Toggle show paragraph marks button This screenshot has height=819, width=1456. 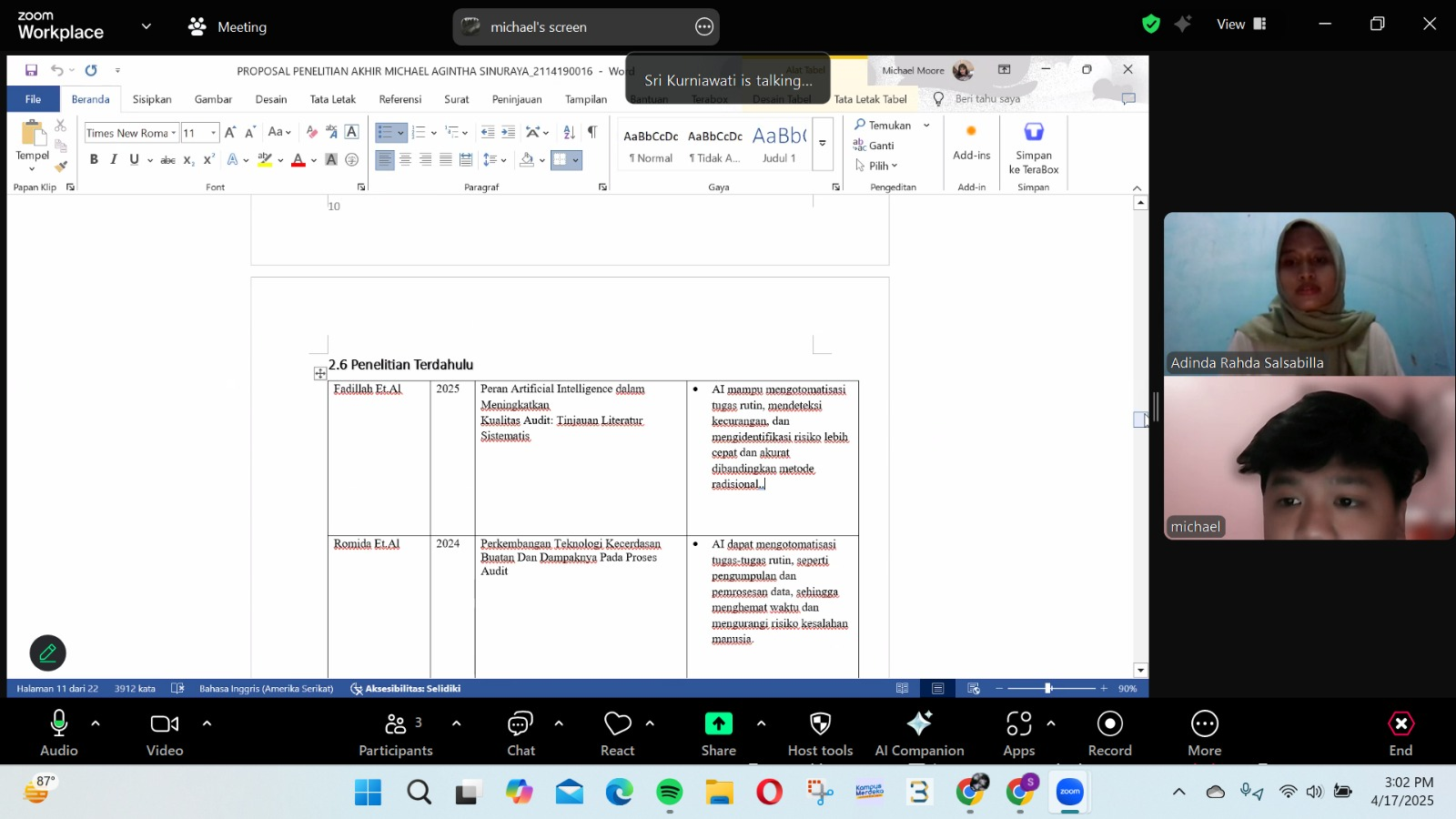592,132
